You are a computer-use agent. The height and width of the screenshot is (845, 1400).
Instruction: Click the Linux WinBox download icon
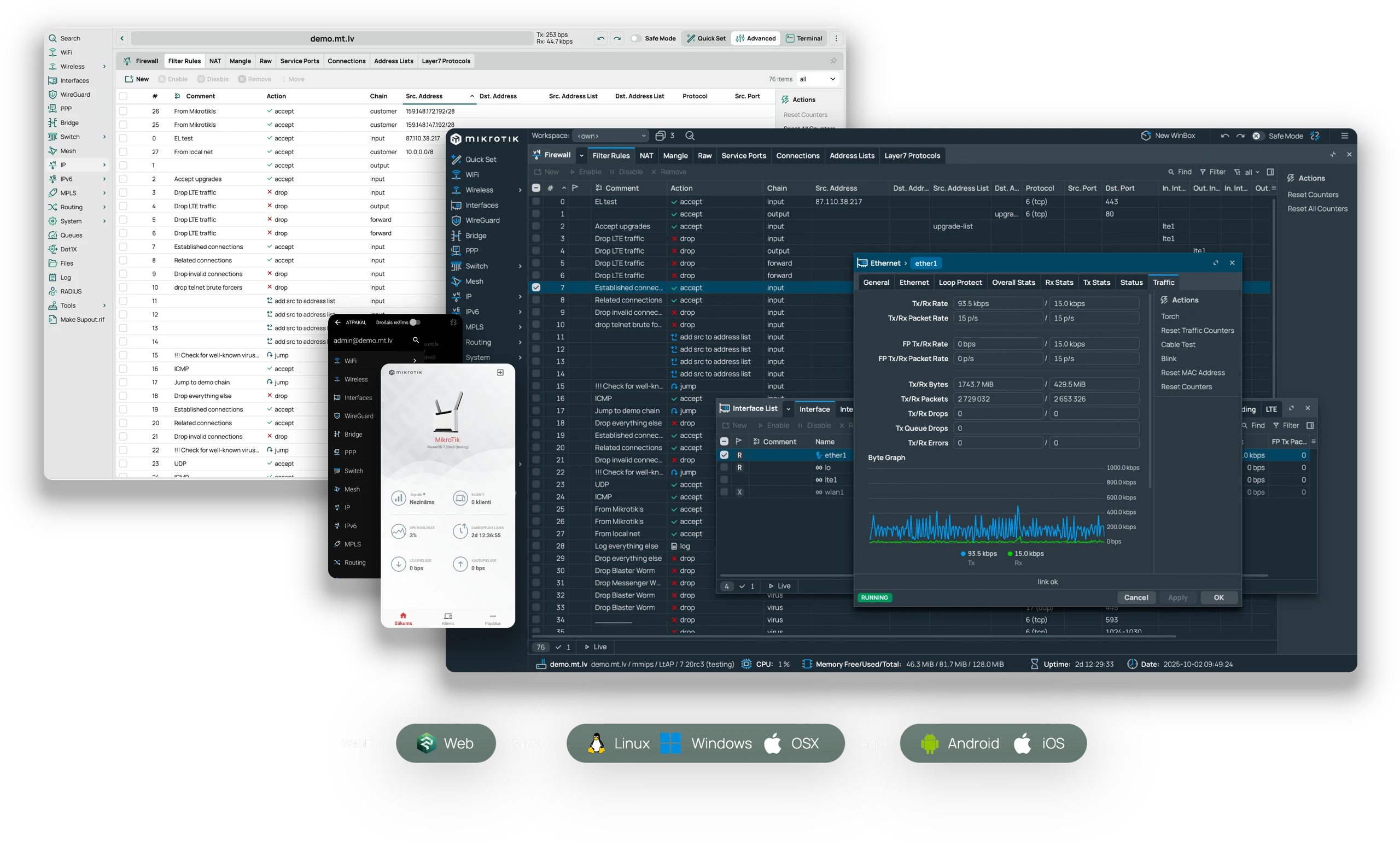pos(596,743)
